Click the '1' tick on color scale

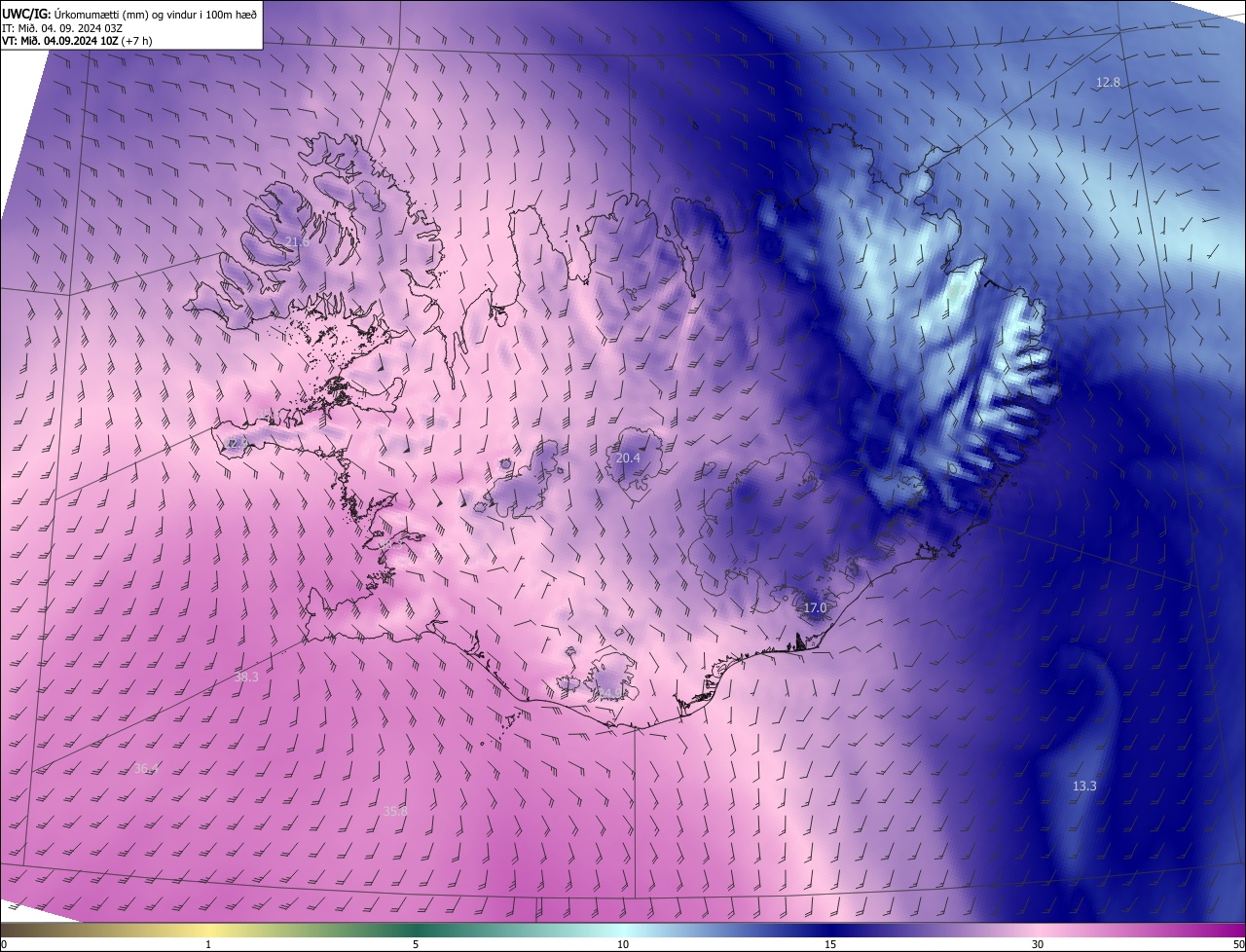coord(208,944)
